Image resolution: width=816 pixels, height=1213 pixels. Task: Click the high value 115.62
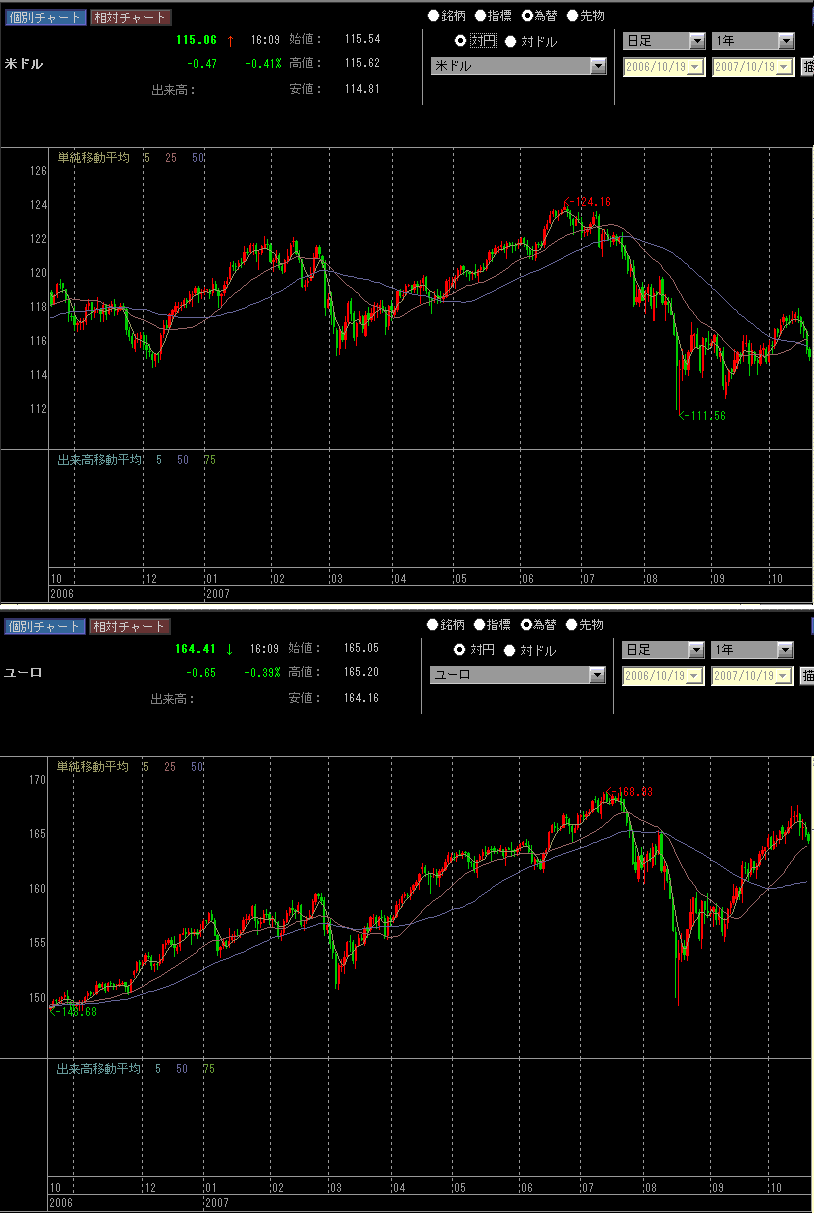point(362,63)
